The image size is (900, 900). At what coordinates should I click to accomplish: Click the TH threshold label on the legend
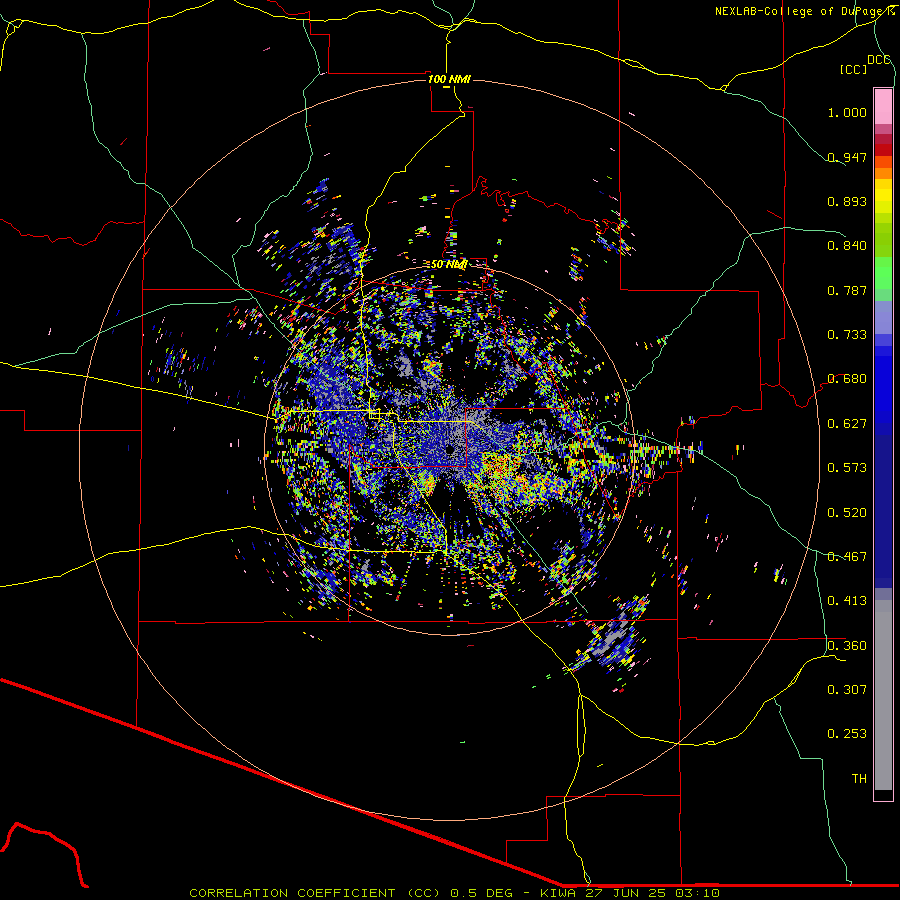tap(859, 779)
